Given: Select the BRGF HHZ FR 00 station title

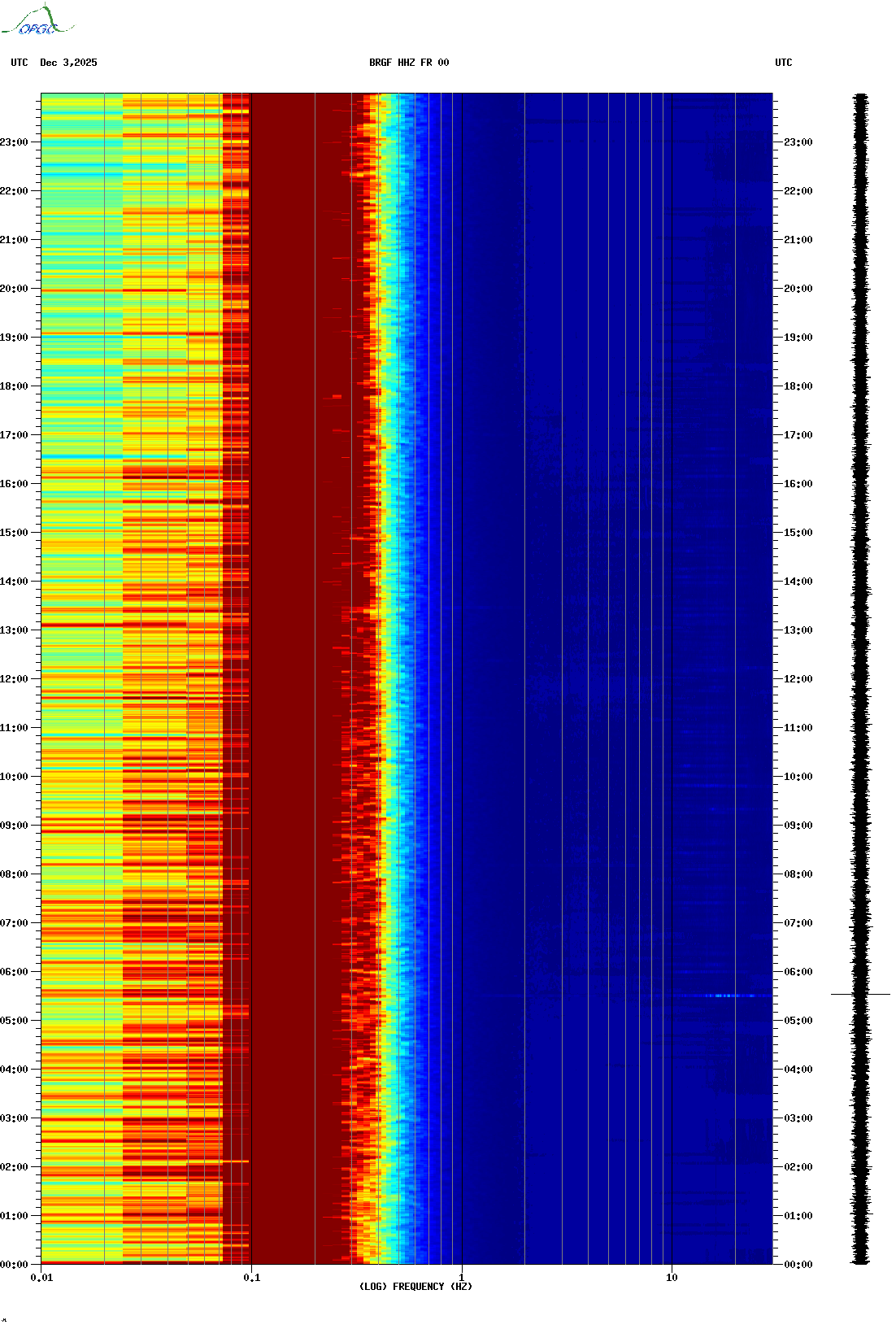Looking at the screenshot, I should (x=408, y=63).
